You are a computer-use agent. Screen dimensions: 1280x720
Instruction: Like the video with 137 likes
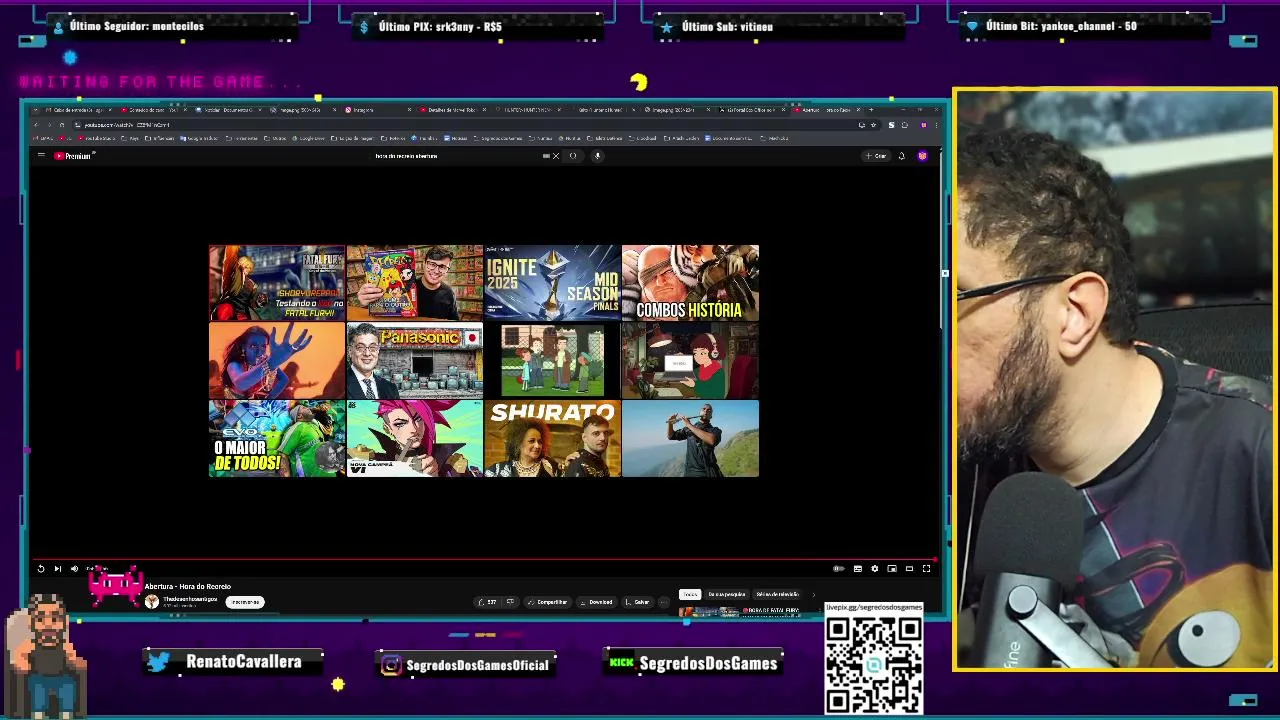click(488, 602)
